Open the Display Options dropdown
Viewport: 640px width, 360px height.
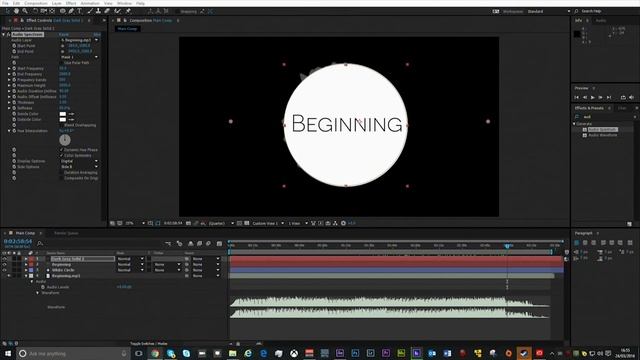pyautogui.click(x=79, y=161)
